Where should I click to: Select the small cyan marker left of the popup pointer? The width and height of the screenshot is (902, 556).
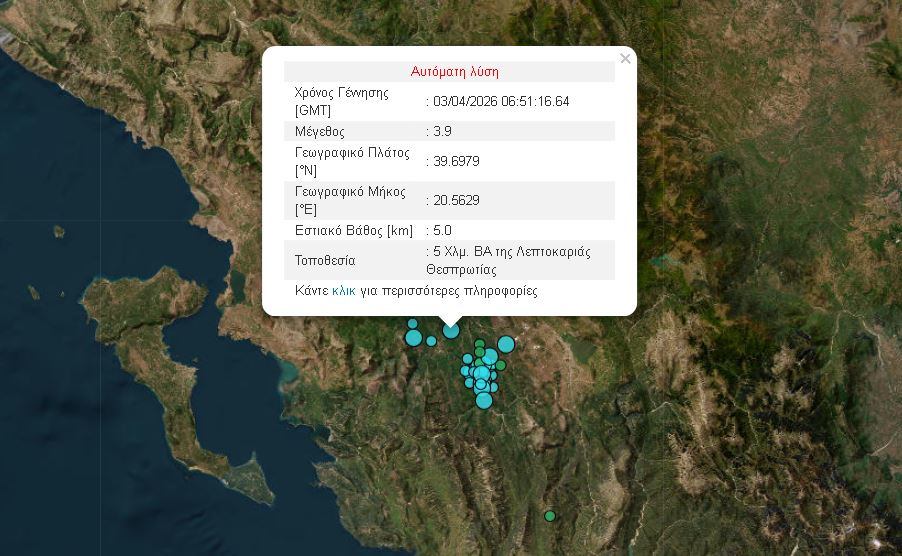431,341
